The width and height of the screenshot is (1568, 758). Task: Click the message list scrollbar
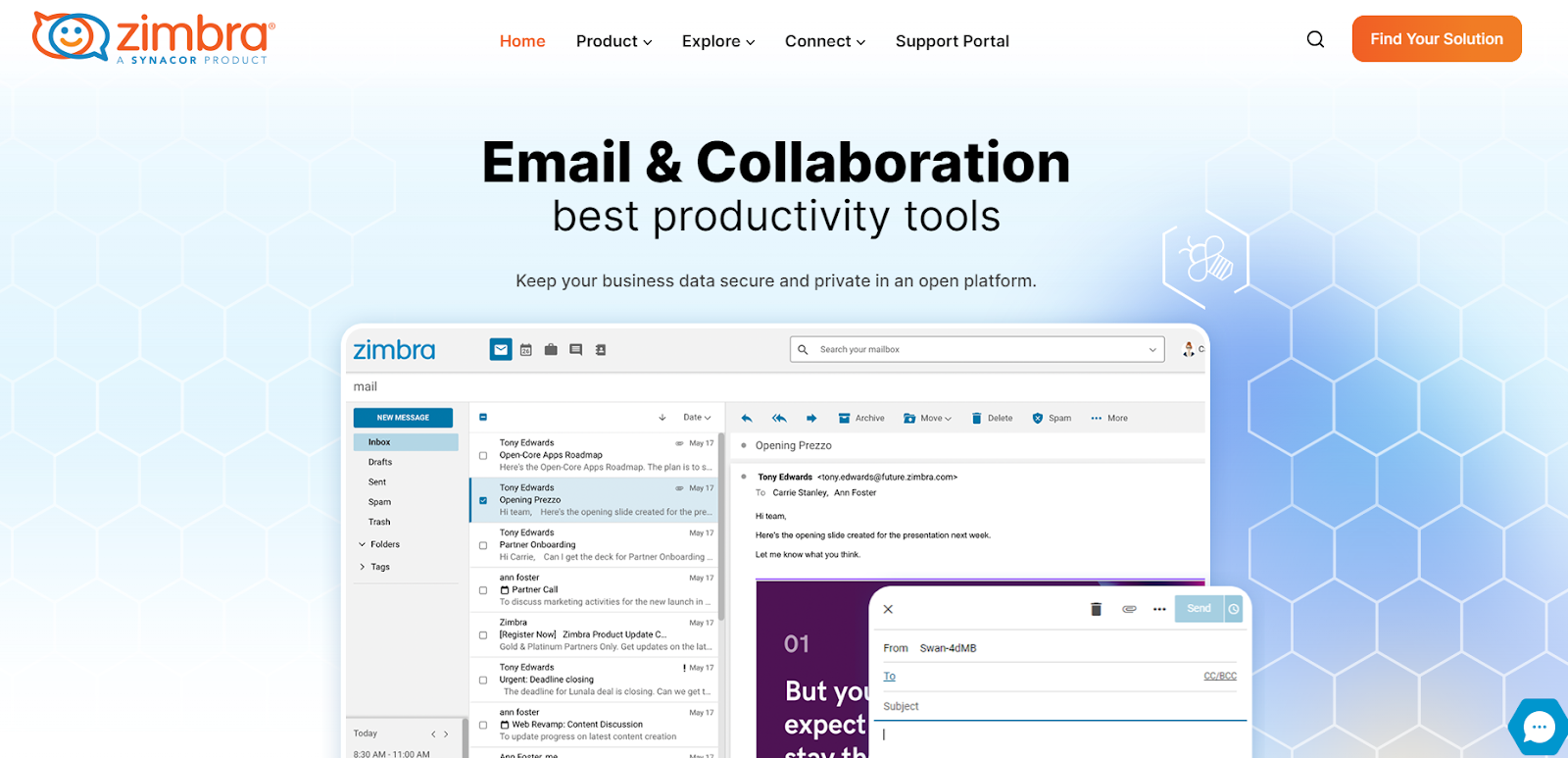(x=721, y=528)
